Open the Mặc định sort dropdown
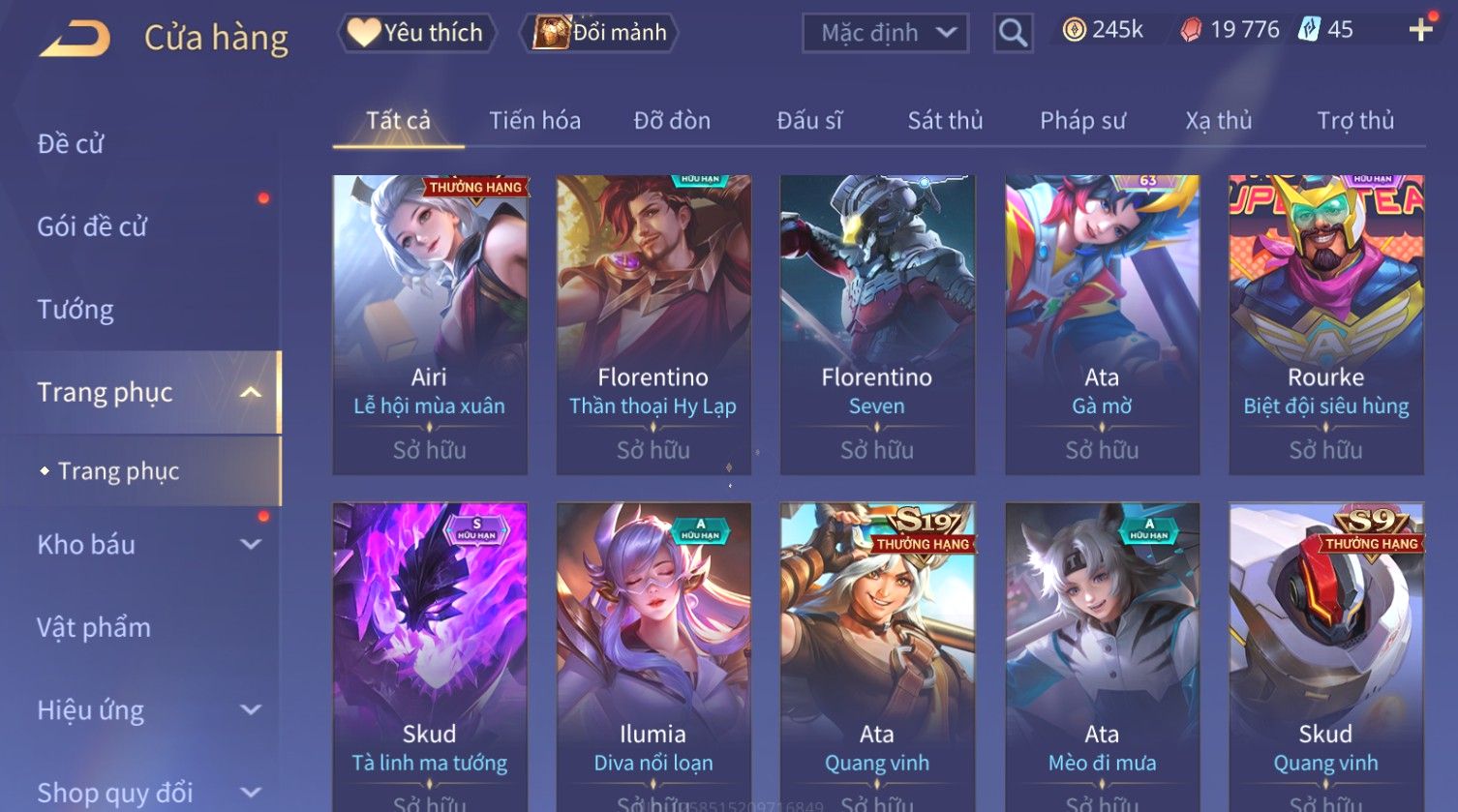 885,33
